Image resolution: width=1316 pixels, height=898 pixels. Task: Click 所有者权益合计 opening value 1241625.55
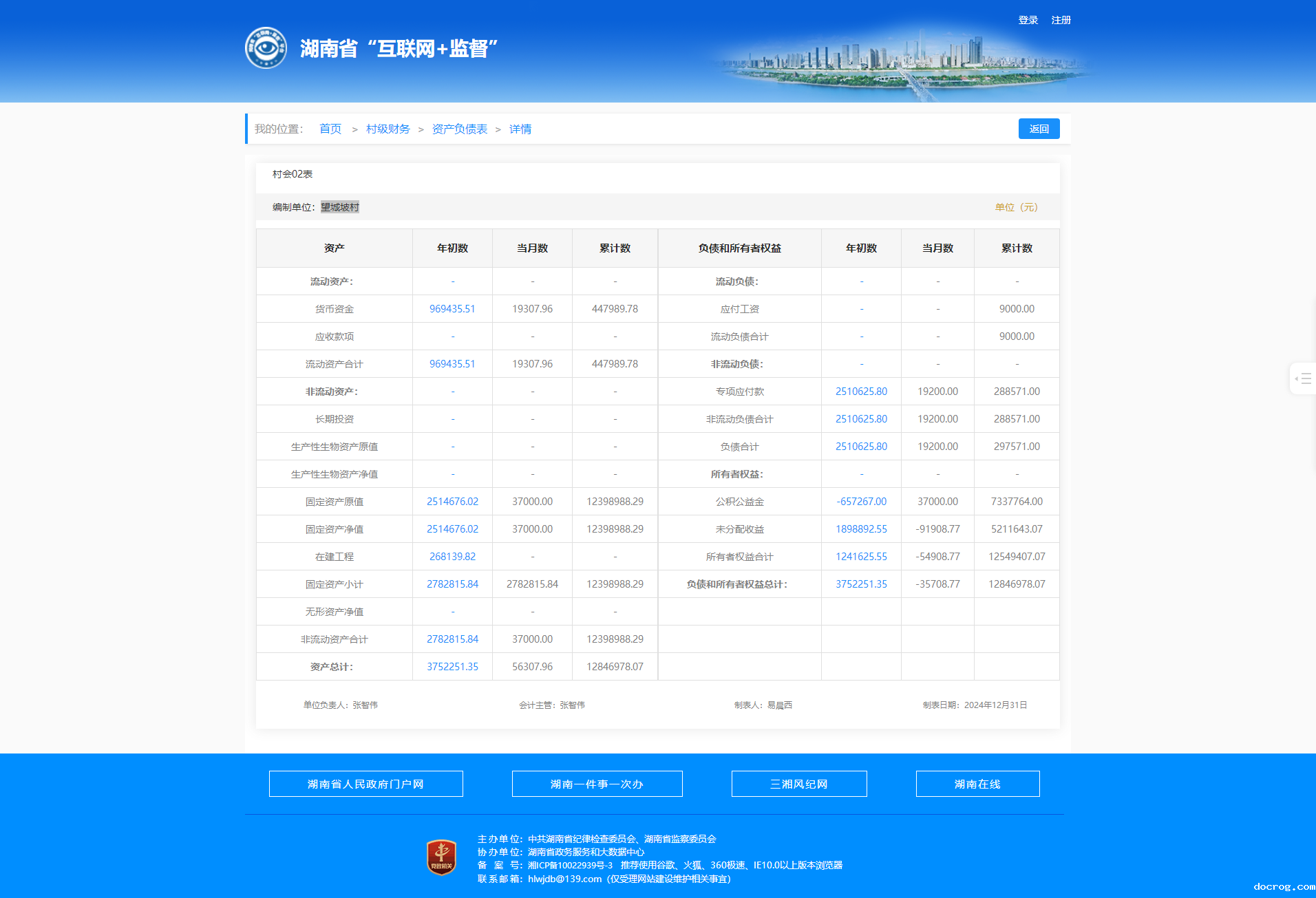[x=861, y=557]
